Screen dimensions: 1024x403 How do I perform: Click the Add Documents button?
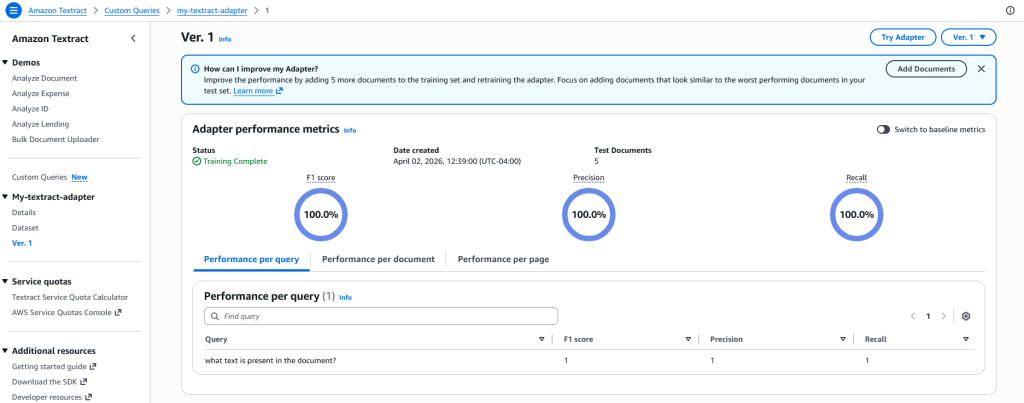pyautogui.click(x=926, y=69)
